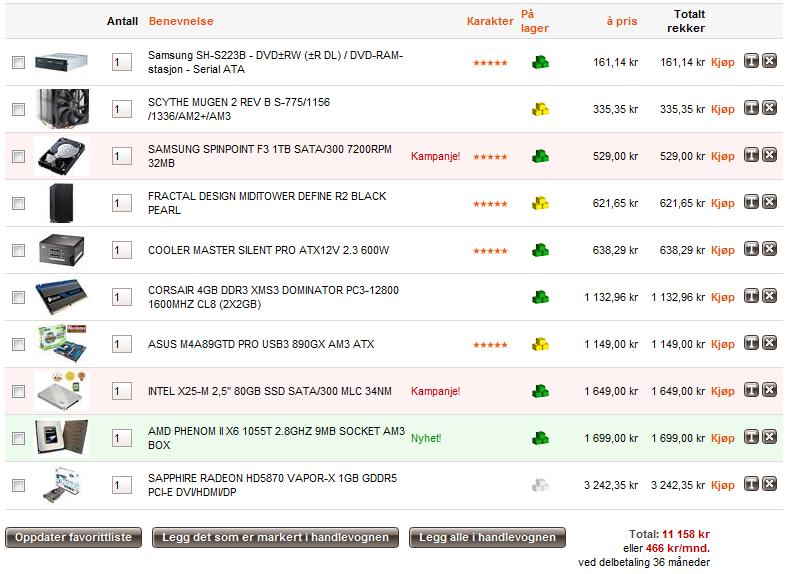Click star rating for ASUS M4A89GTD PRO

tap(490, 345)
